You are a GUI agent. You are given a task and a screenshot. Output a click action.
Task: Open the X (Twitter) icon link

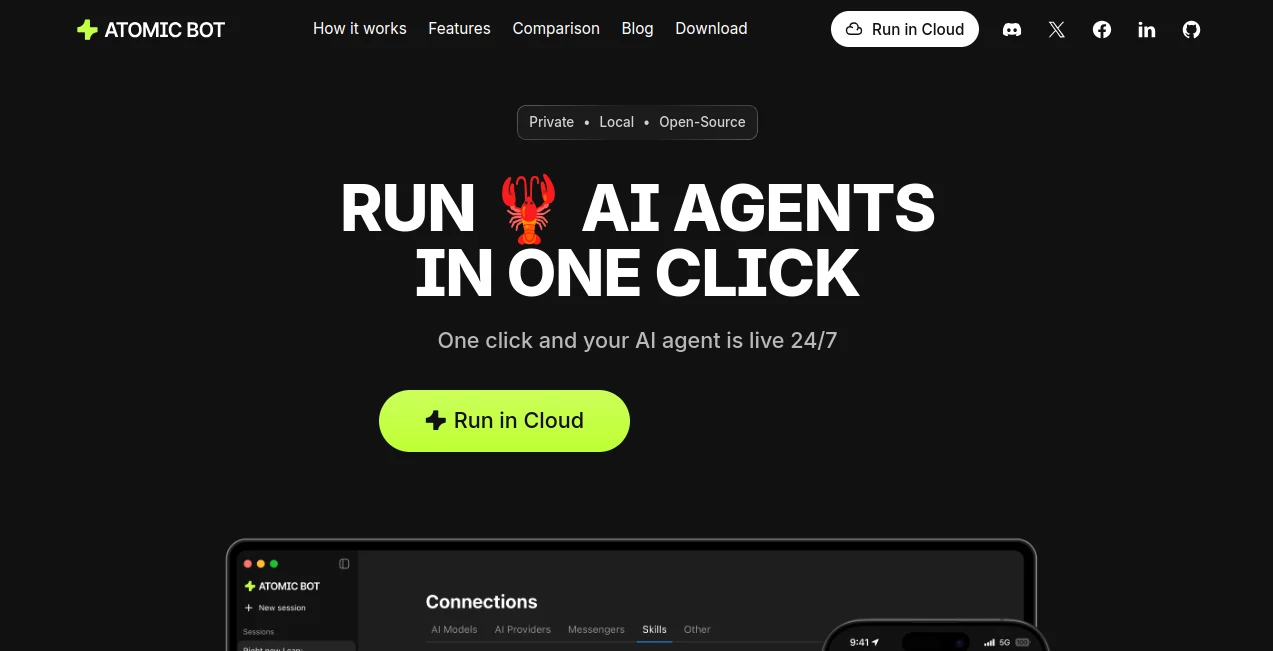[1057, 30]
